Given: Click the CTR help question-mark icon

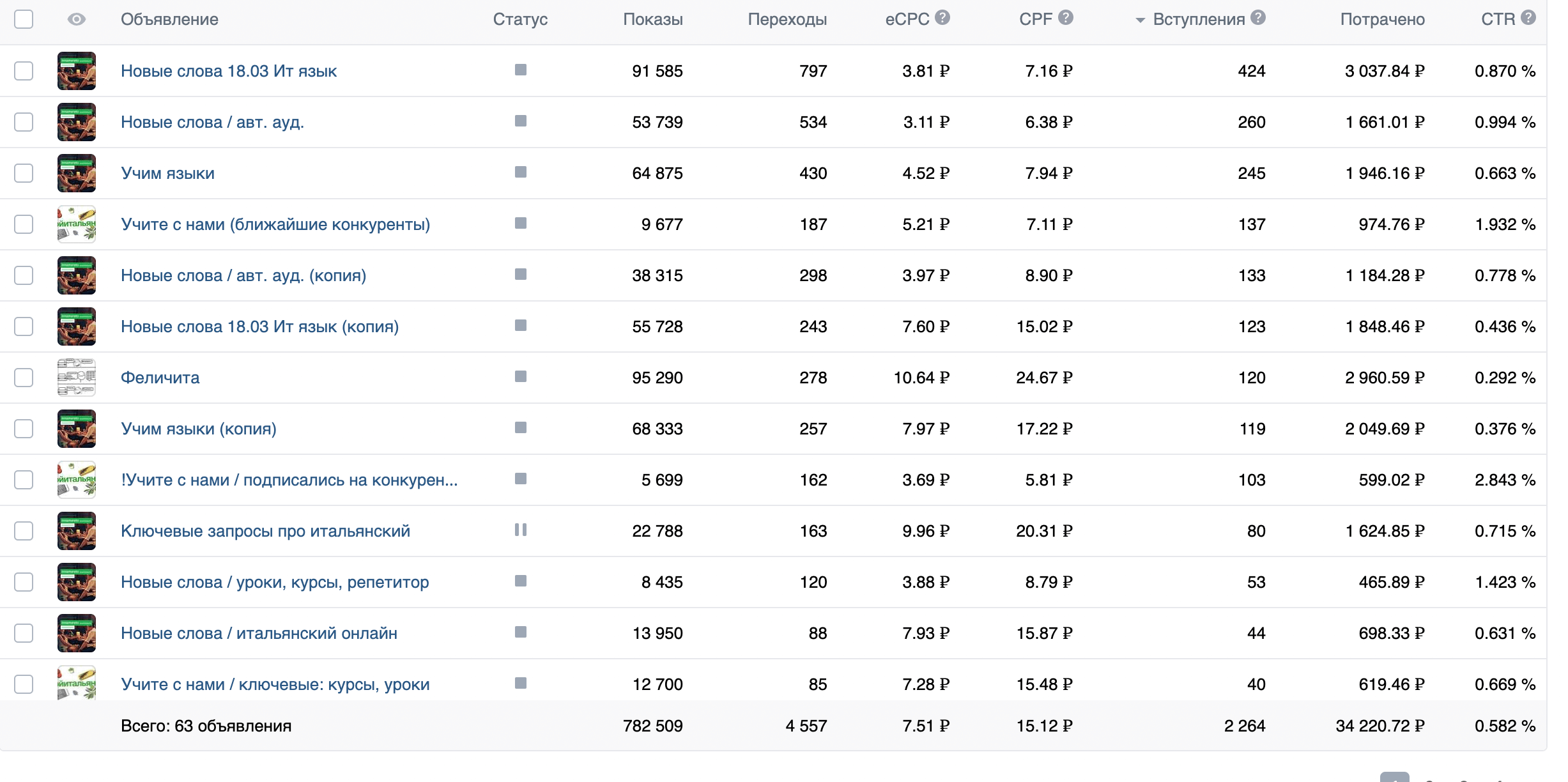Looking at the screenshot, I should tap(1528, 18).
